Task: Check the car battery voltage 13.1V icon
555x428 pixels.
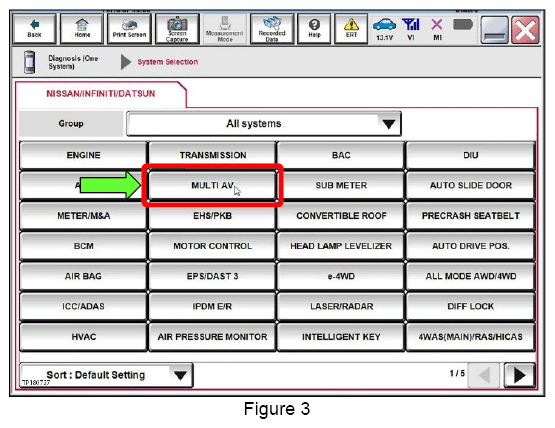Action: coord(384,29)
